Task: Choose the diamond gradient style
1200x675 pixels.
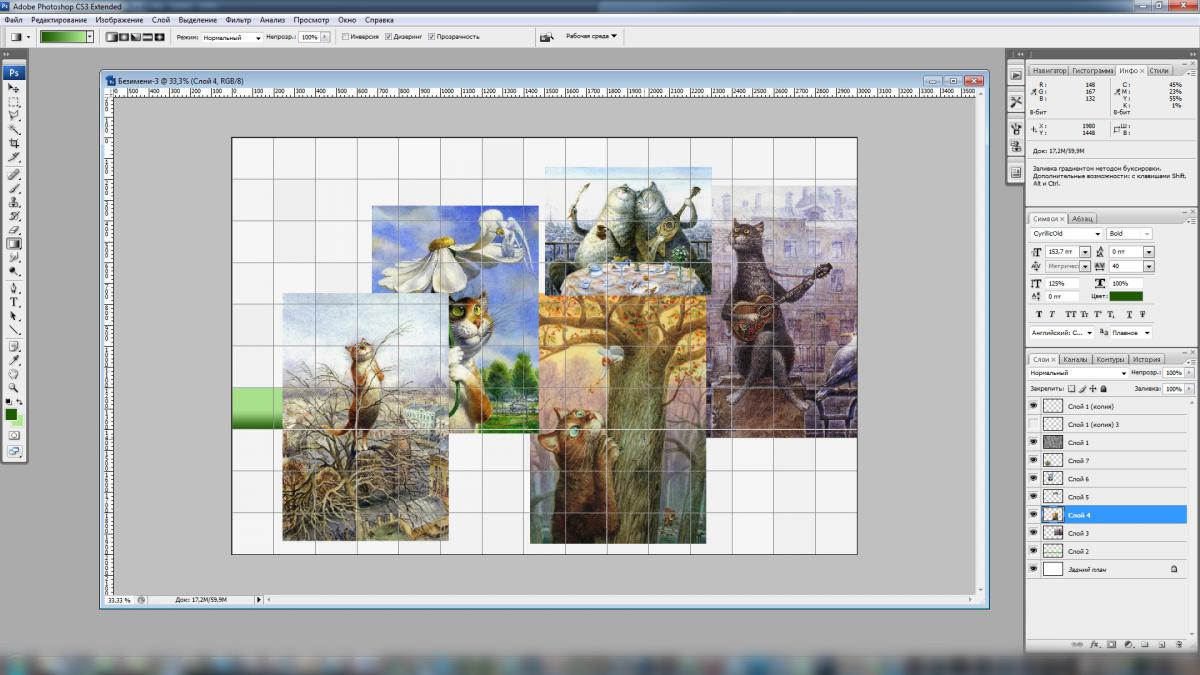Action: 159,37
